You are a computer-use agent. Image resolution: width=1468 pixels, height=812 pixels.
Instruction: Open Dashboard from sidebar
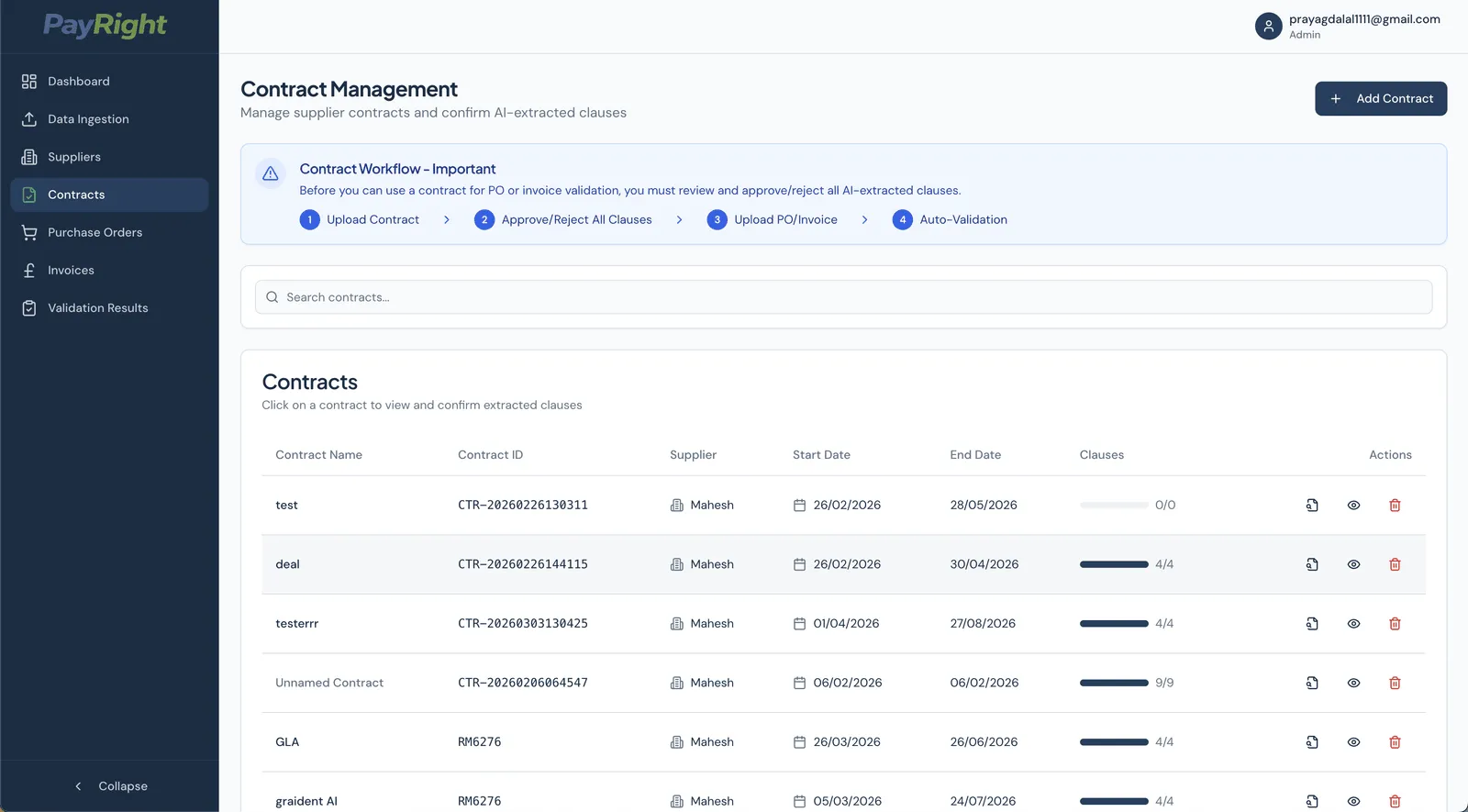click(109, 82)
